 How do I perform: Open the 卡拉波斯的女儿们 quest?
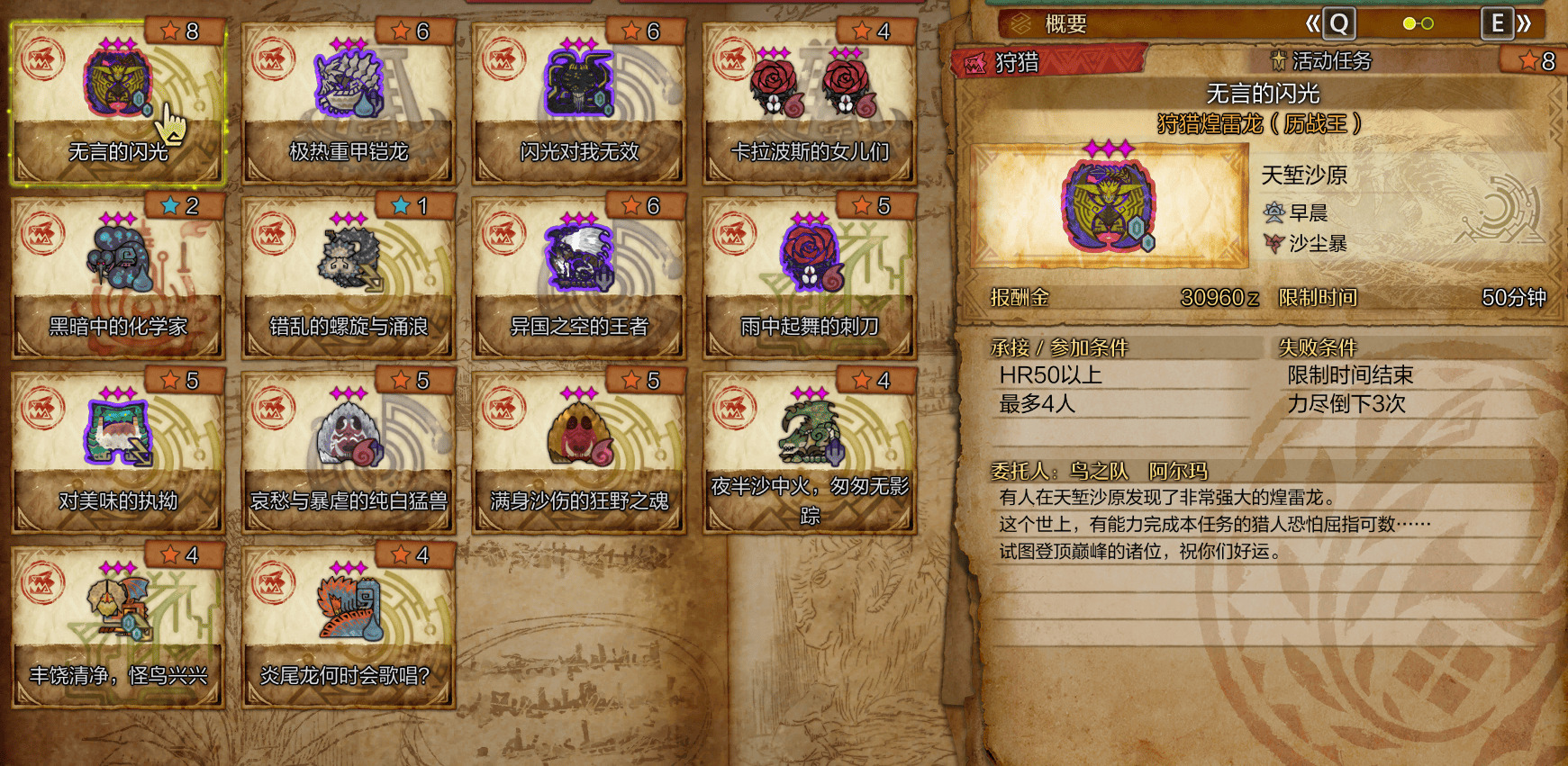(810, 104)
